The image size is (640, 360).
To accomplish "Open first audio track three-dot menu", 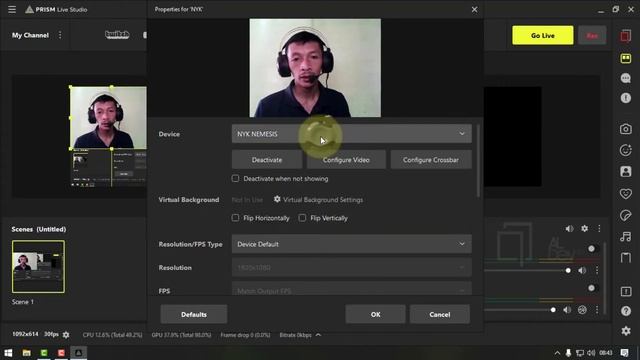I will click(597, 270).
